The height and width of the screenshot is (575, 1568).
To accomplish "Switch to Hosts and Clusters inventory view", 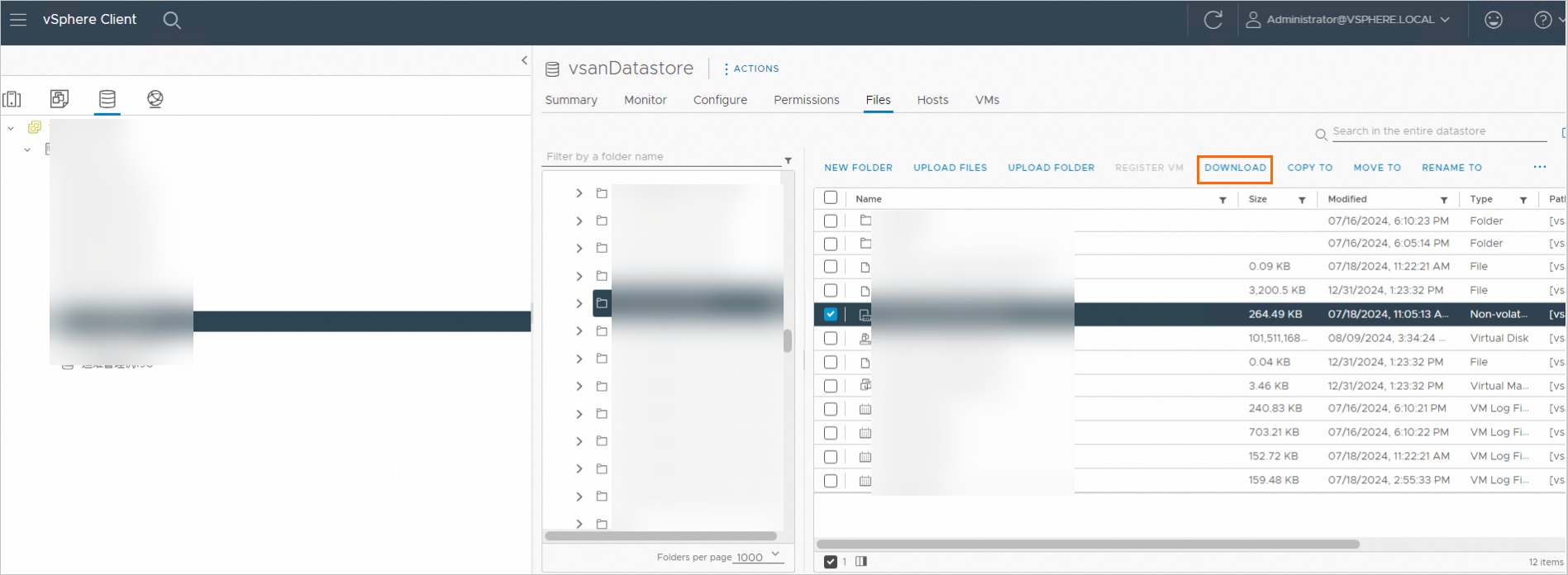I will [x=12, y=99].
